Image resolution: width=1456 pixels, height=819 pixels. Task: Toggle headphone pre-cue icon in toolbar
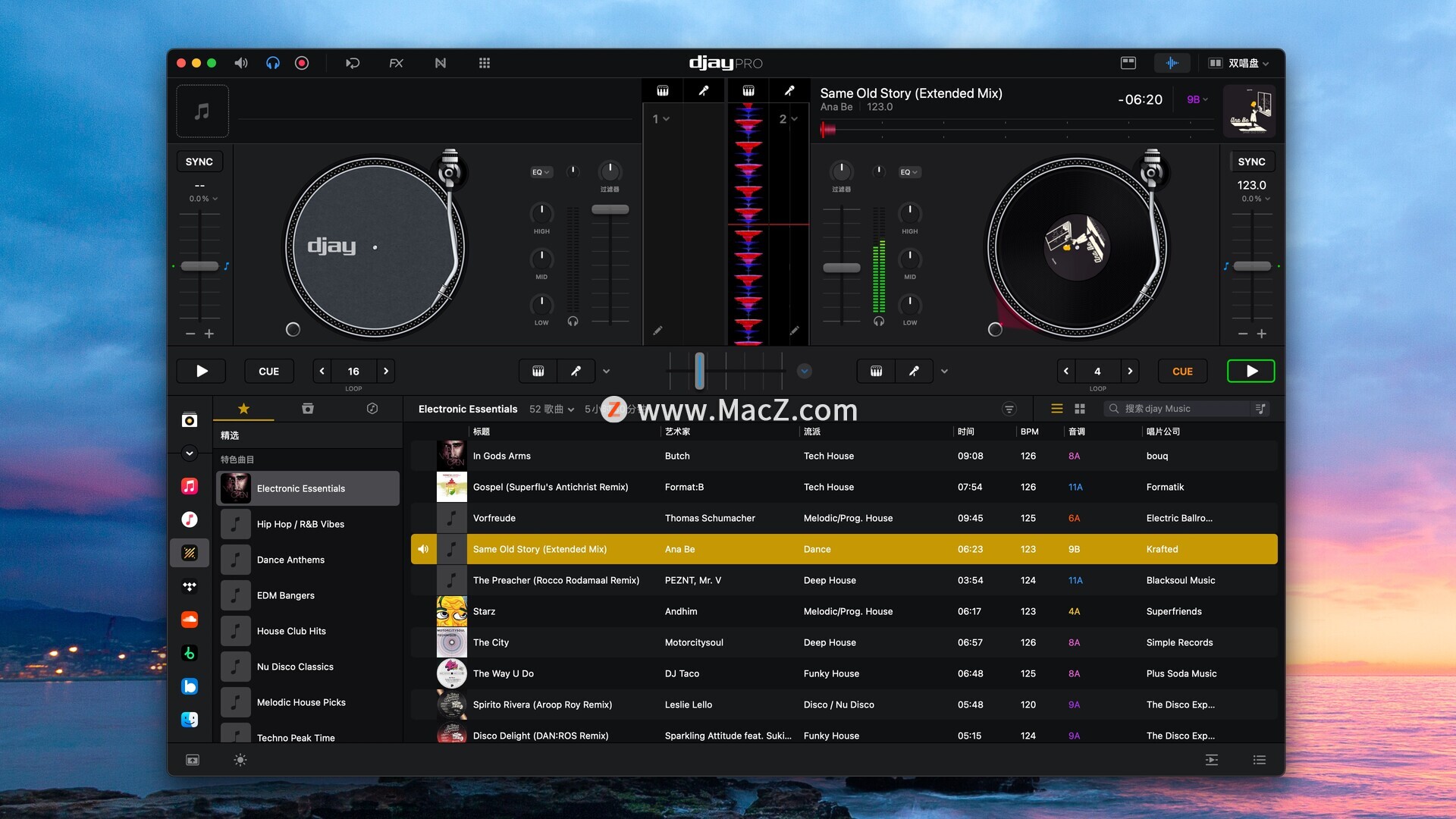(272, 63)
